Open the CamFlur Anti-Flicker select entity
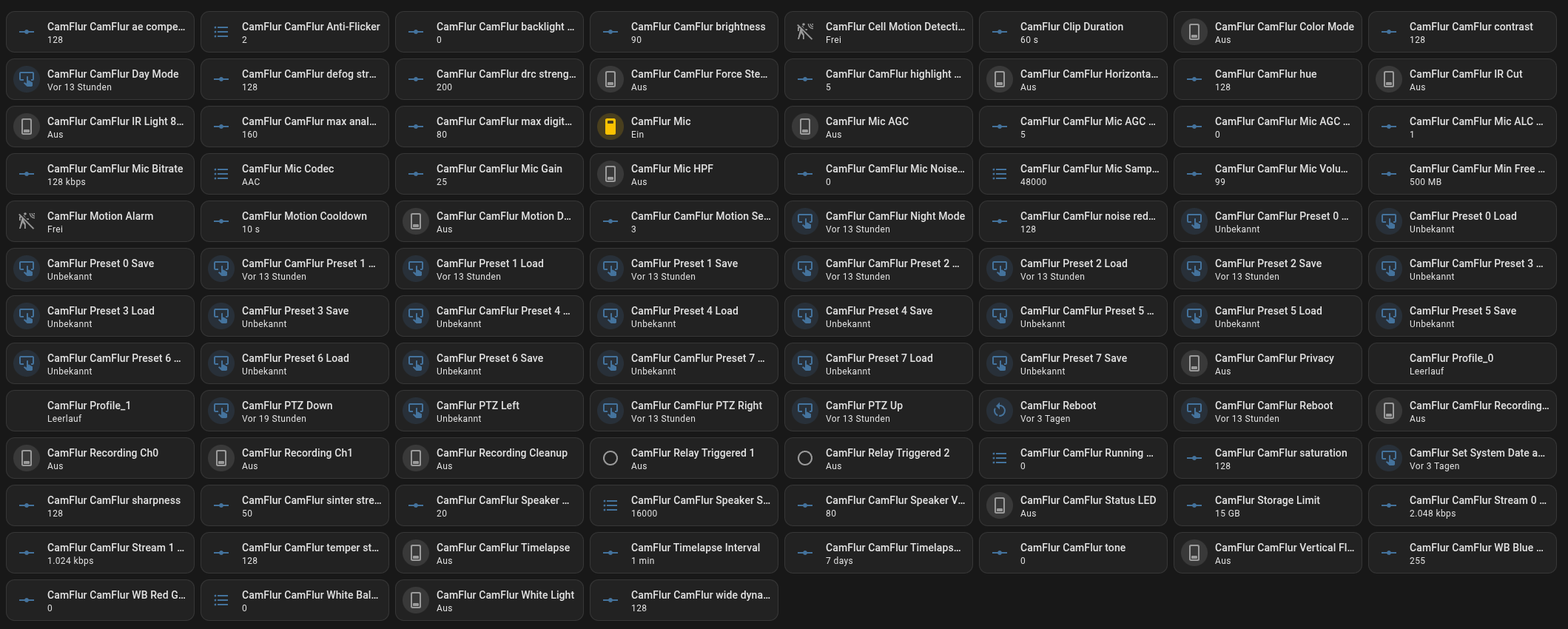This screenshot has width=1568, height=629. point(294,32)
